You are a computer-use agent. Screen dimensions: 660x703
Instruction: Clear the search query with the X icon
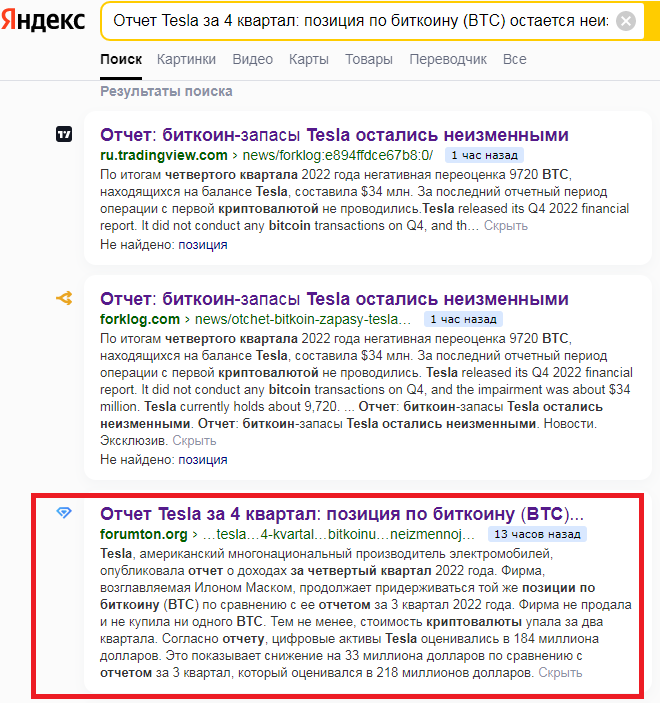(x=625, y=21)
